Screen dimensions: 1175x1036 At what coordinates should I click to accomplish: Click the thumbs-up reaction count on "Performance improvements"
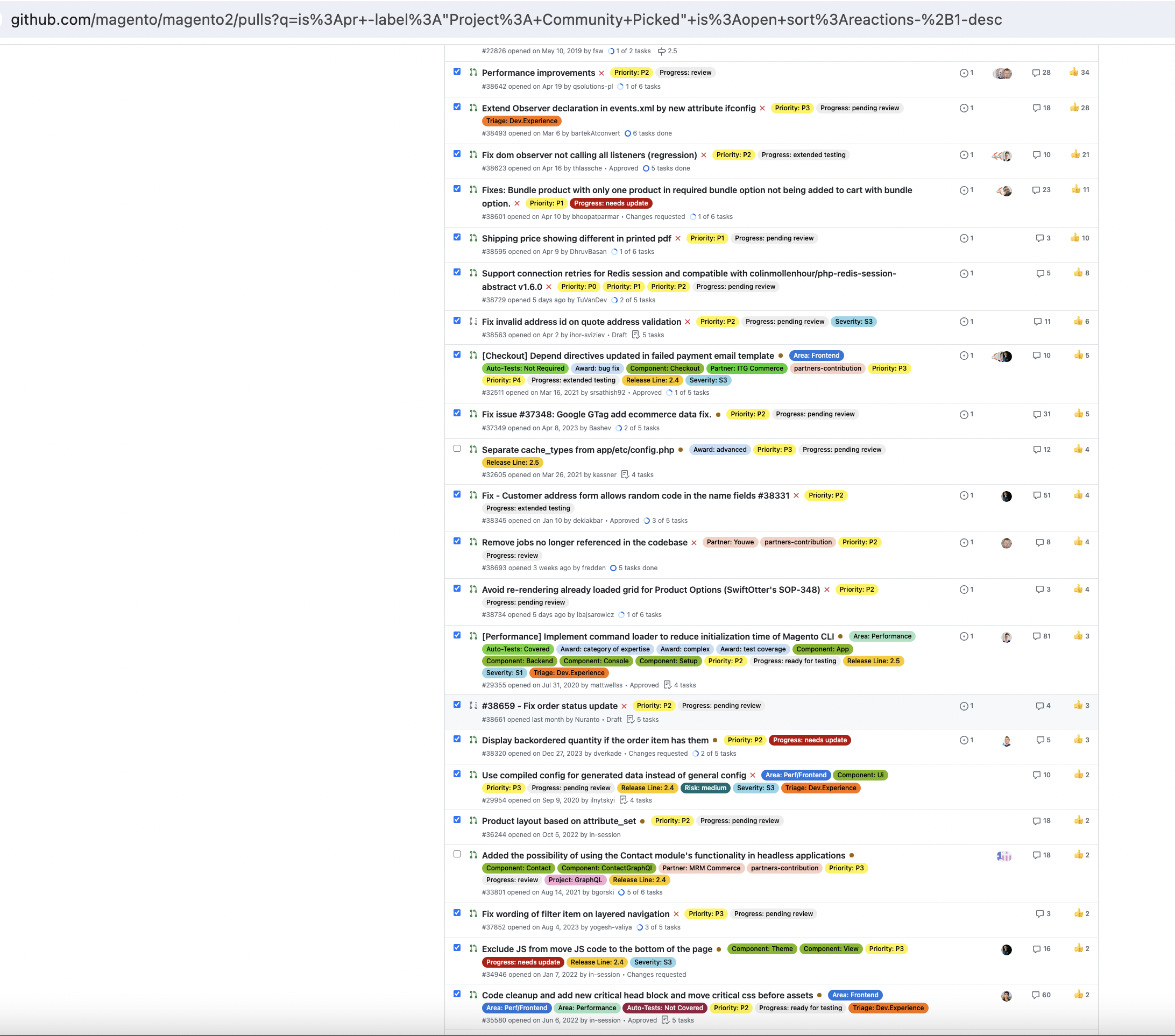click(1080, 73)
